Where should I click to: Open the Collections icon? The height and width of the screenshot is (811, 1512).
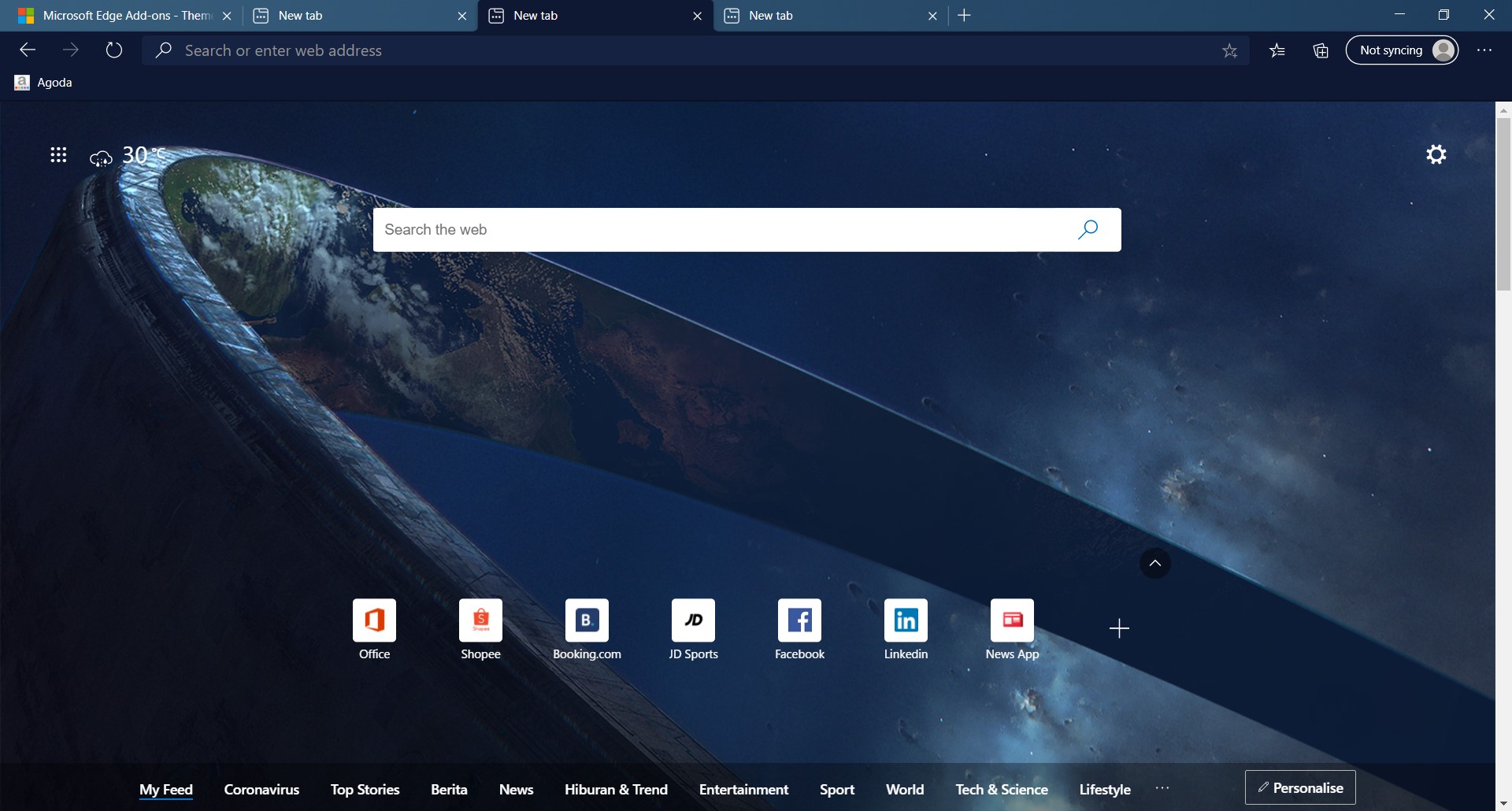[x=1321, y=51]
